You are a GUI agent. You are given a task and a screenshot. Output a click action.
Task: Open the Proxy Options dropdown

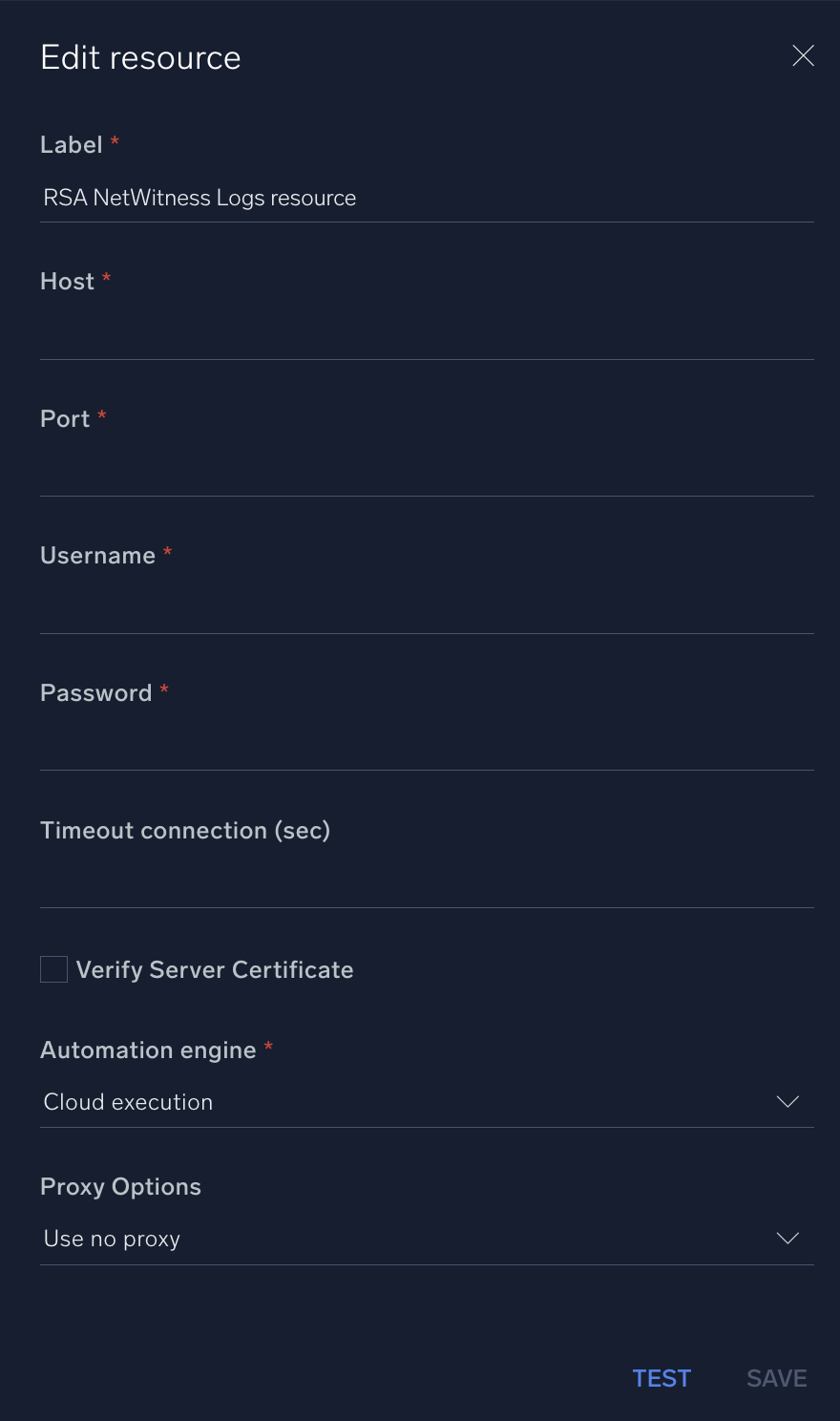point(427,1238)
